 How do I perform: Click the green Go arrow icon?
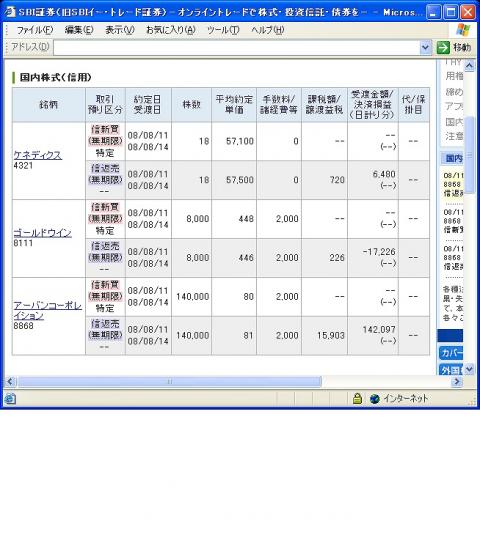point(443,47)
